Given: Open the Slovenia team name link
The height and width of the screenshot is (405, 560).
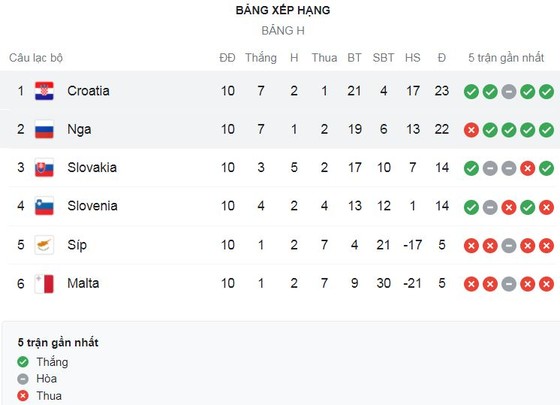Looking at the screenshot, I should pyautogui.click(x=92, y=206).
